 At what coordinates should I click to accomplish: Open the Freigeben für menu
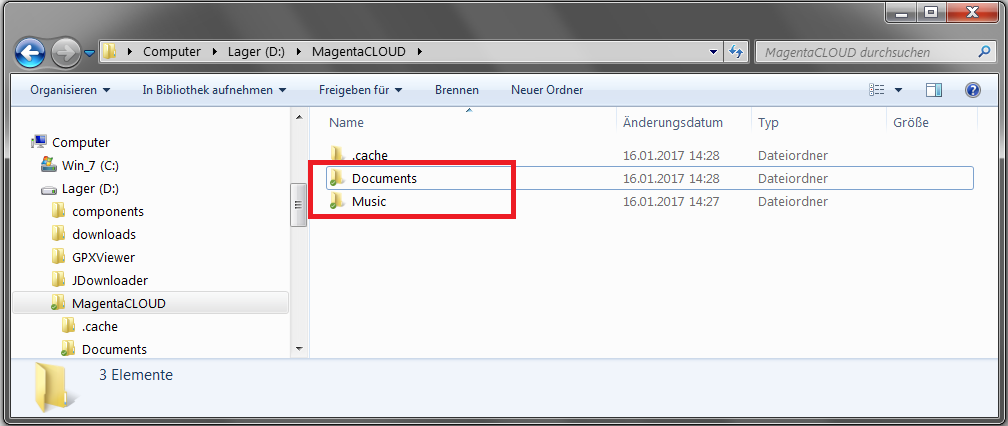(361, 90)
